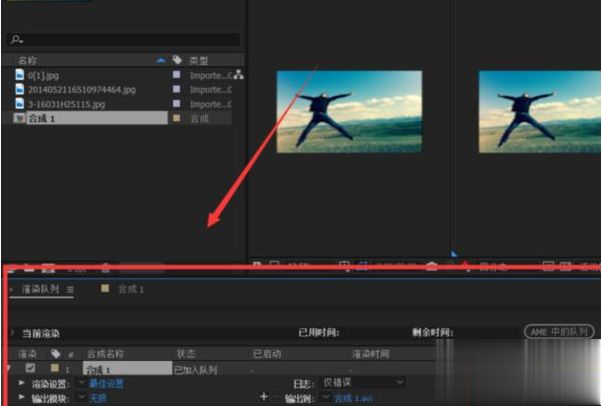The height and width of the screenshot is (406, 602).
Task: Click the file icon of 3-16031H25115.jpg
Action: [x=20, y=103]
